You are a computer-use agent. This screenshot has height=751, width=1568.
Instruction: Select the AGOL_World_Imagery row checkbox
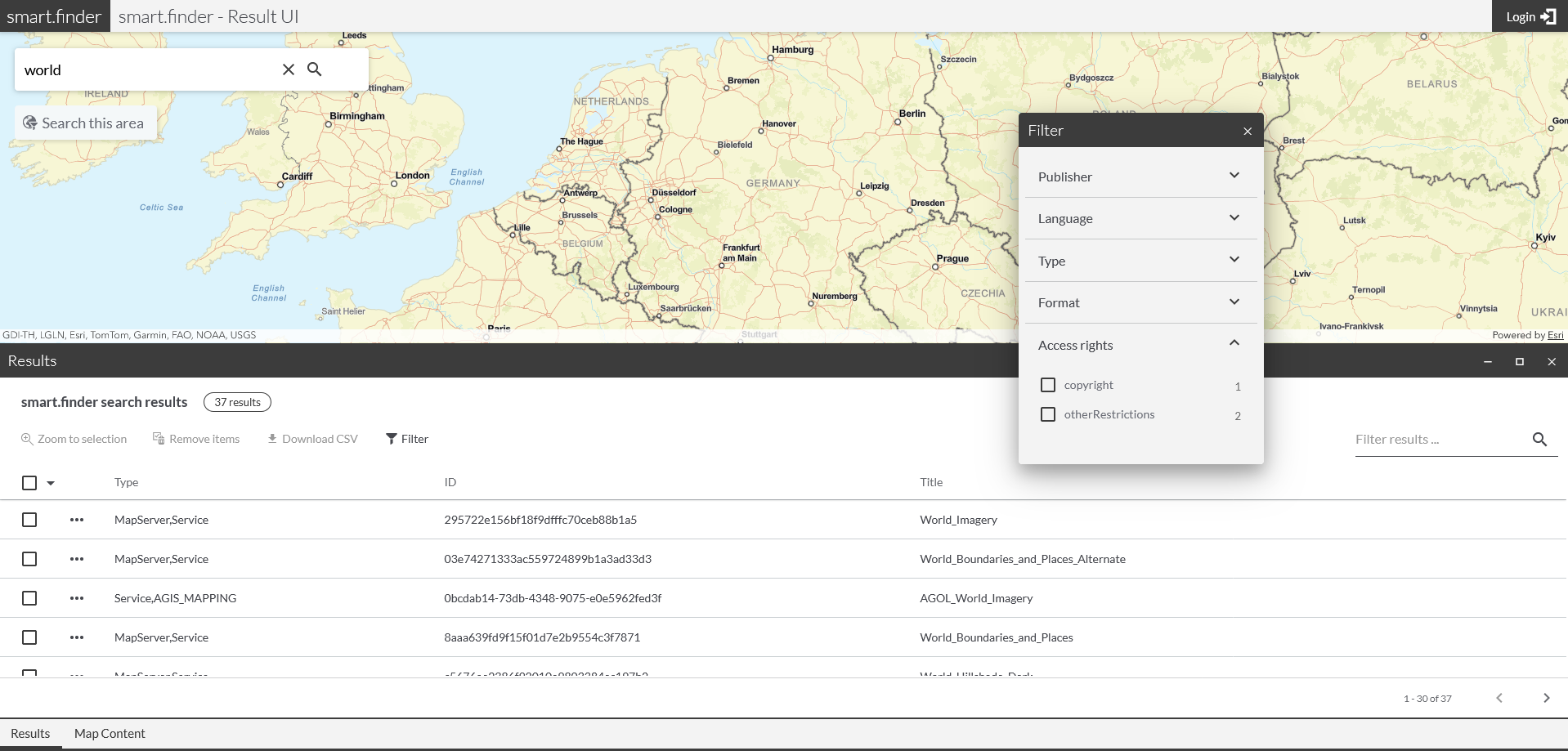[x=29, y=598]
